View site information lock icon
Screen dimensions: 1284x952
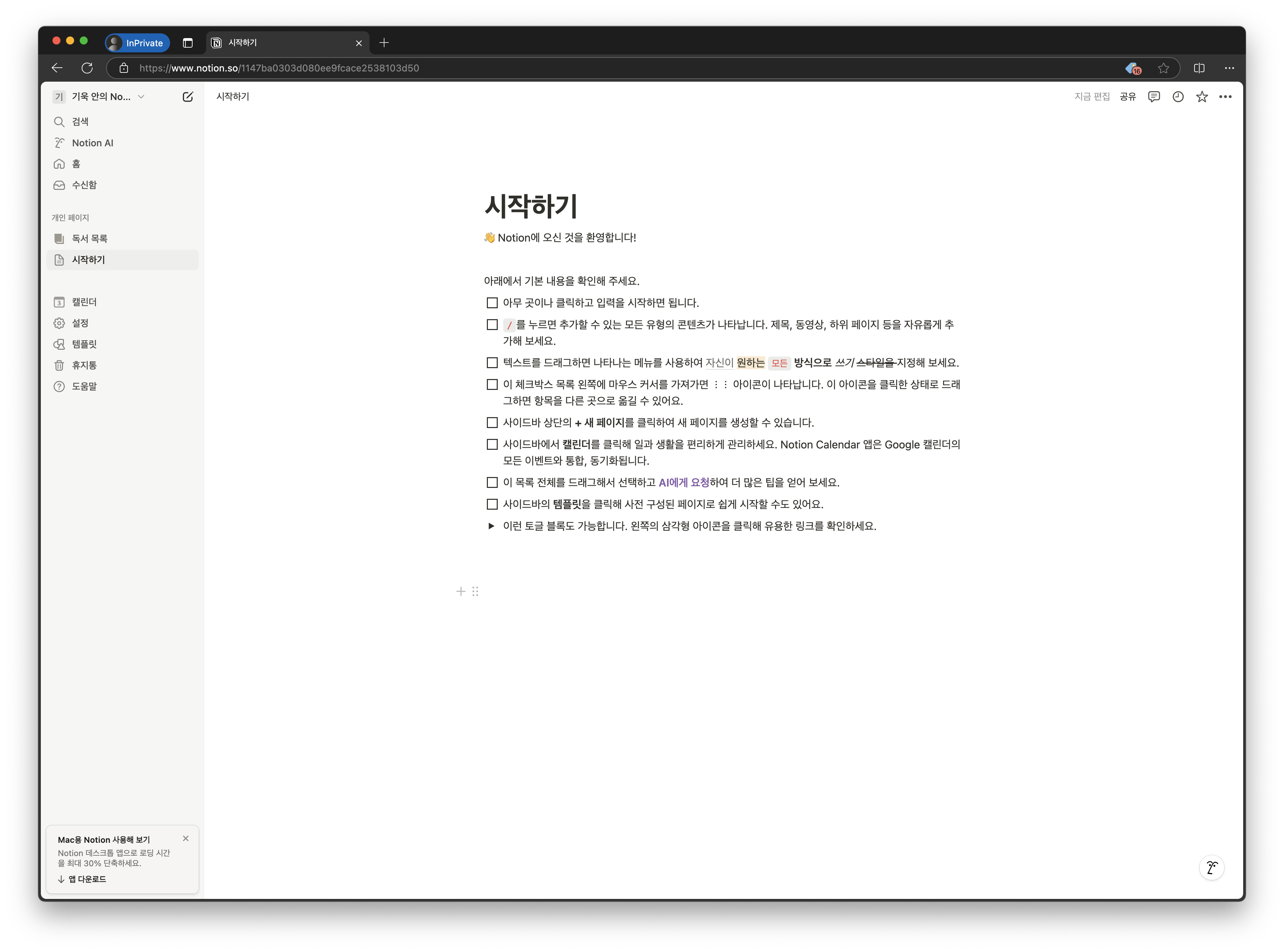pyautogui.click(x=123, y=68)
